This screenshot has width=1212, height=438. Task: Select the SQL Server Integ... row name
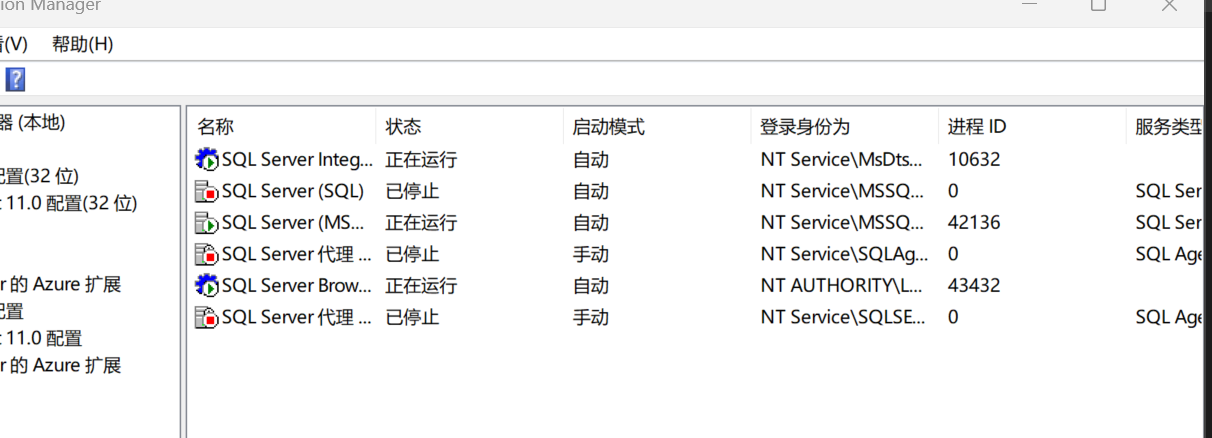pyautogui.click(x=297, y=159)
